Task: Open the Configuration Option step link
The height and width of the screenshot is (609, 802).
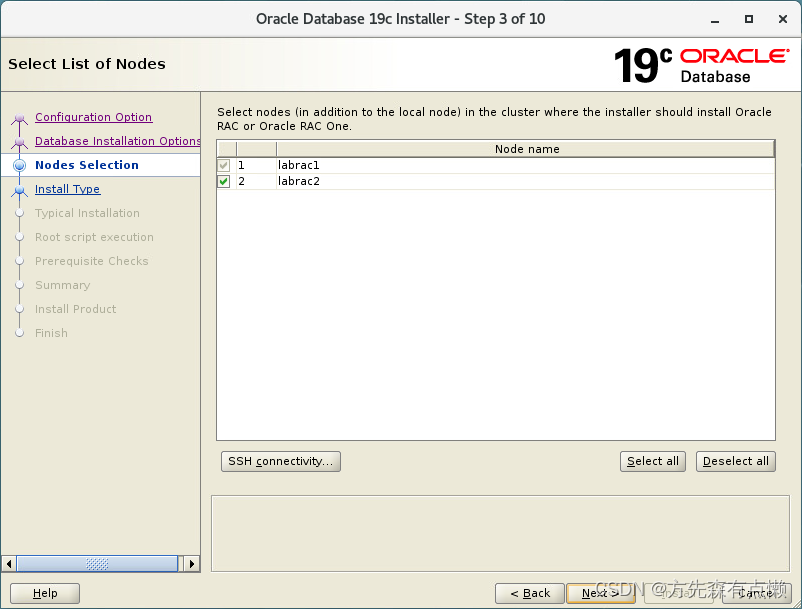Action: point(94,117)
